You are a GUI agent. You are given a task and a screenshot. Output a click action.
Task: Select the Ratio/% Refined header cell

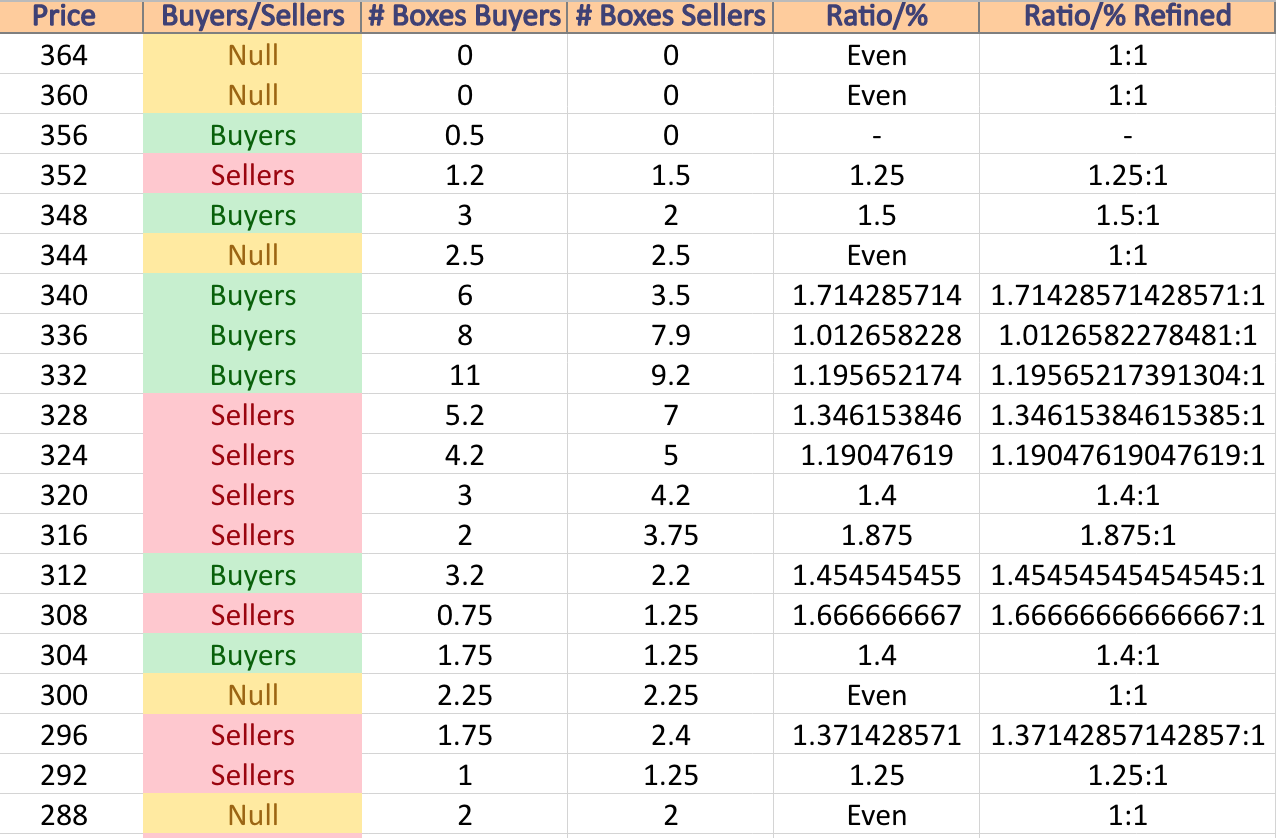[x=1128, y=16]
